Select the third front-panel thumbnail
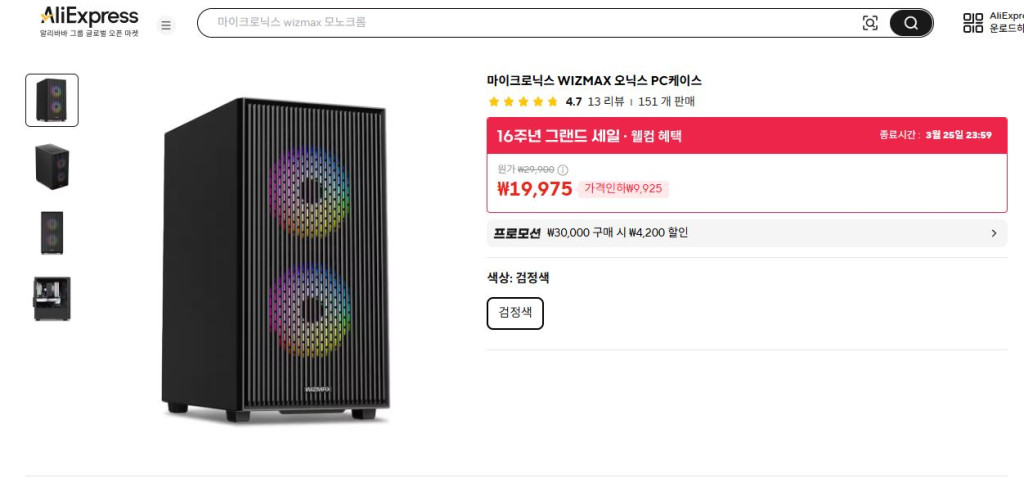This screenshot has width=1024, height=487. click(x=52, y=232)
